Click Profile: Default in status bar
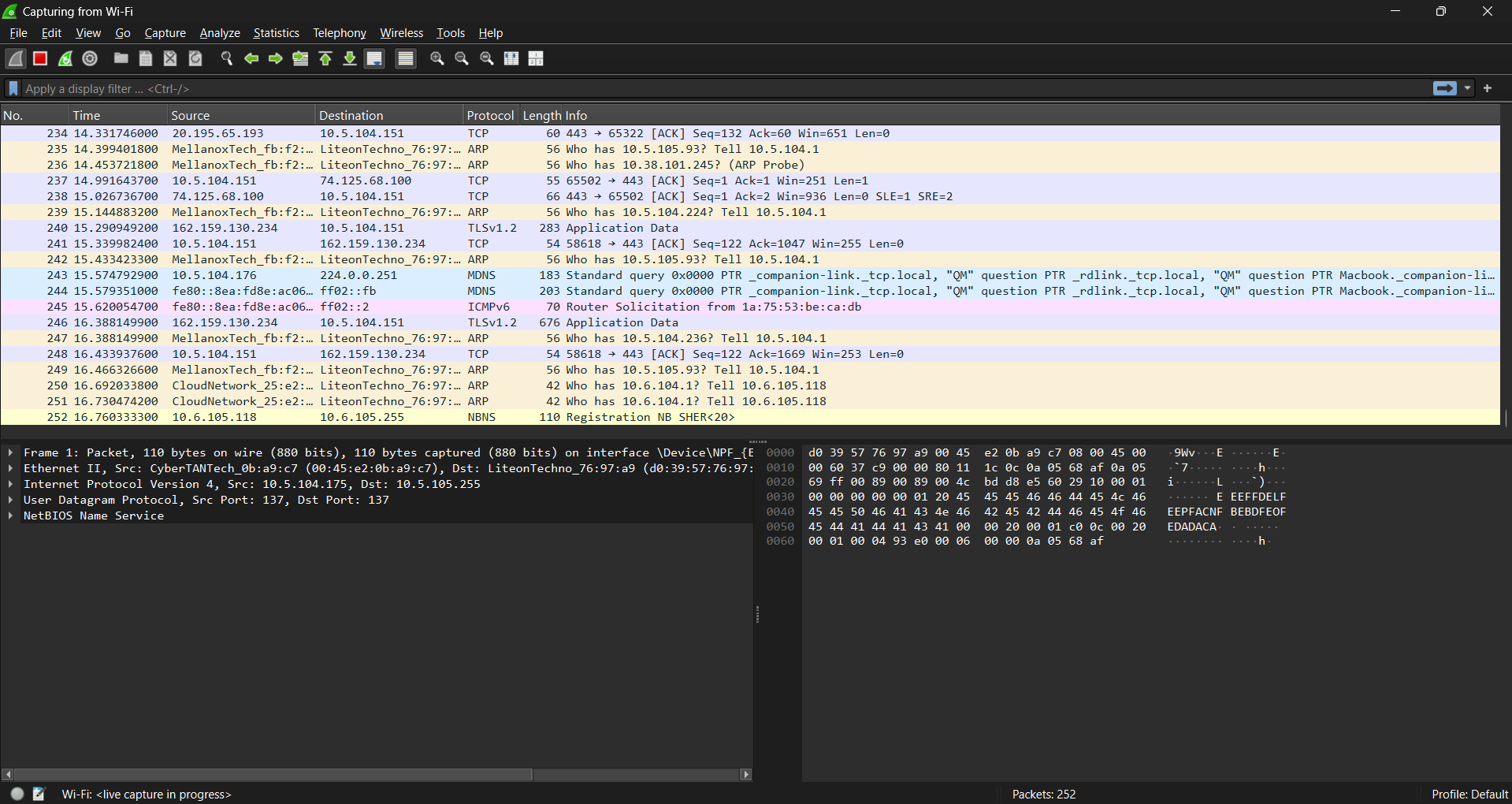This screenshot has width=1512, height=804. coord(1469,794)
